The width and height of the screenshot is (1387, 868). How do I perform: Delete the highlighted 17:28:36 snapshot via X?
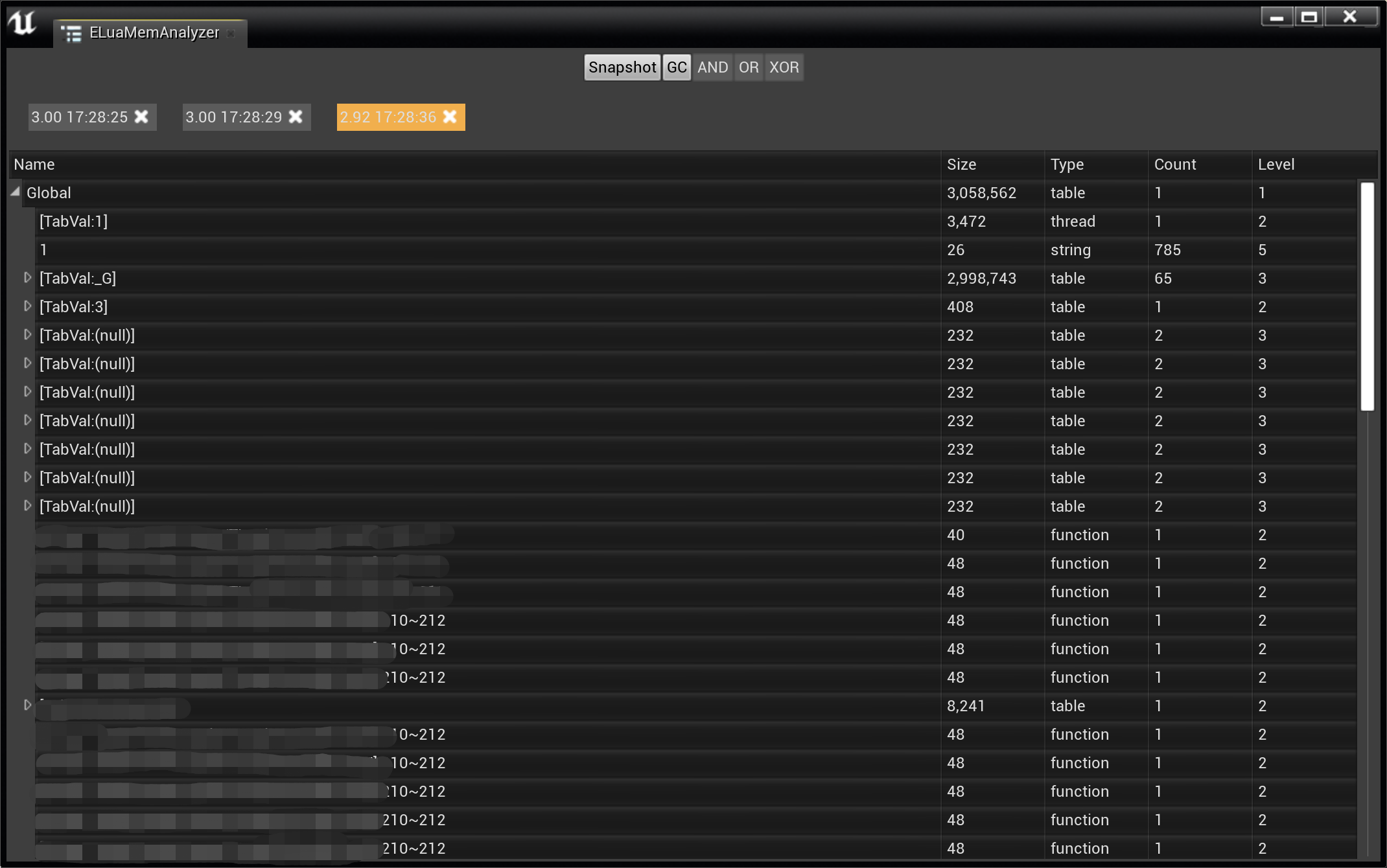point(450,117)
